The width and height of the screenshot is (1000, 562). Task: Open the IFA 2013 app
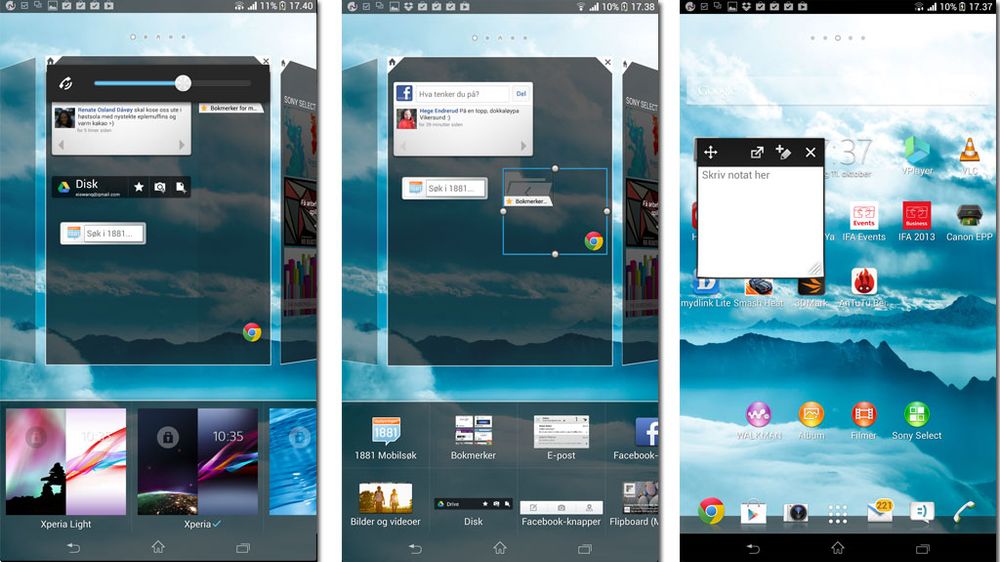(916, 222)
